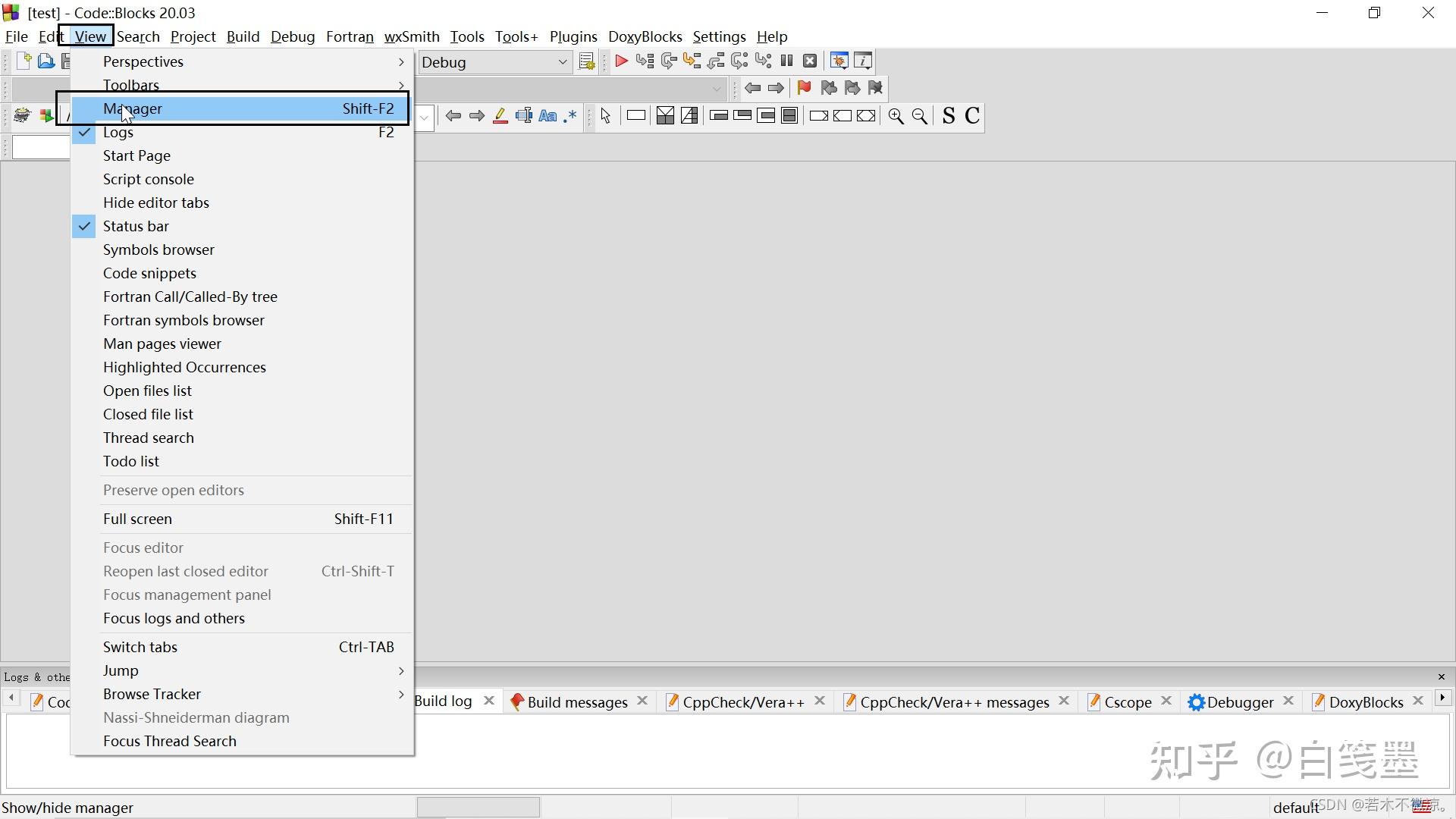
Task: Expand the Jump submenu
Action: [121, 671]
